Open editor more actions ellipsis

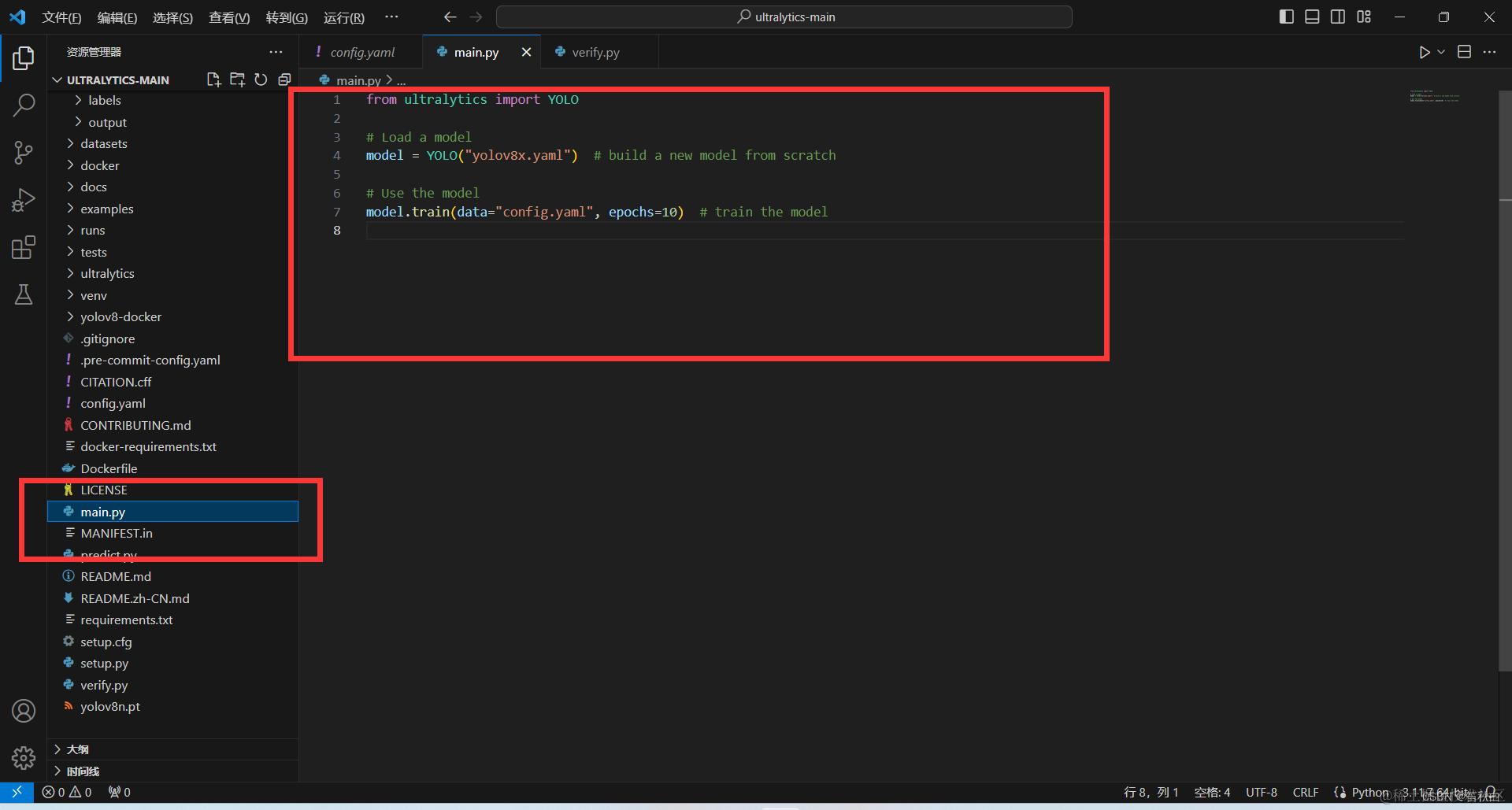click(1489, 52)
